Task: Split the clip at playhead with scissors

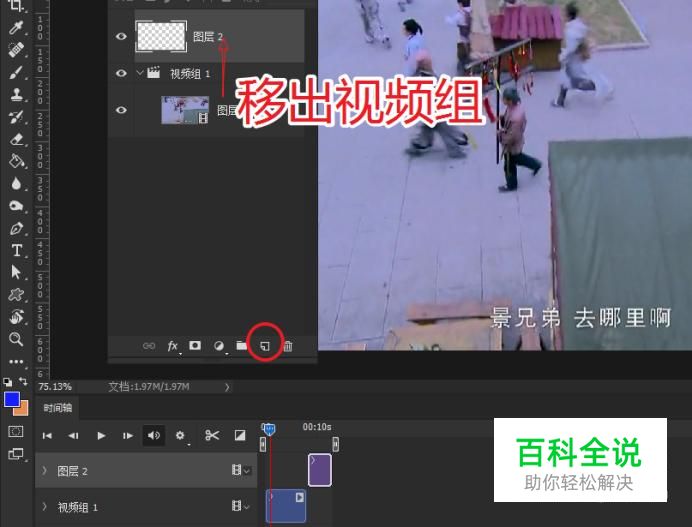Action: [x=212, y=436]
